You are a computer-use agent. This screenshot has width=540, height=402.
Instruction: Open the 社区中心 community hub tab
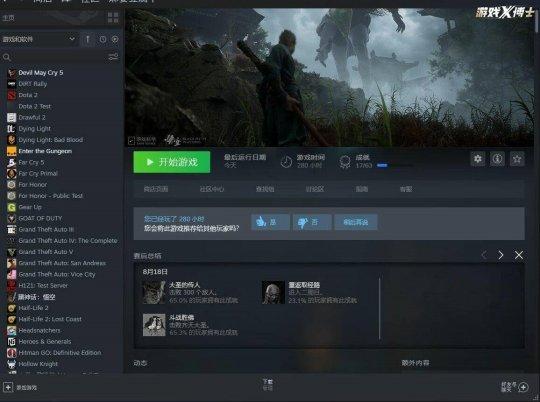(212, 189)
